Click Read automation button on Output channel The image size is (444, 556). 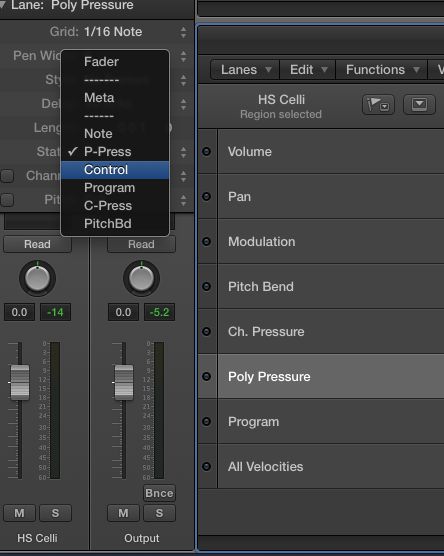point(141,244)
